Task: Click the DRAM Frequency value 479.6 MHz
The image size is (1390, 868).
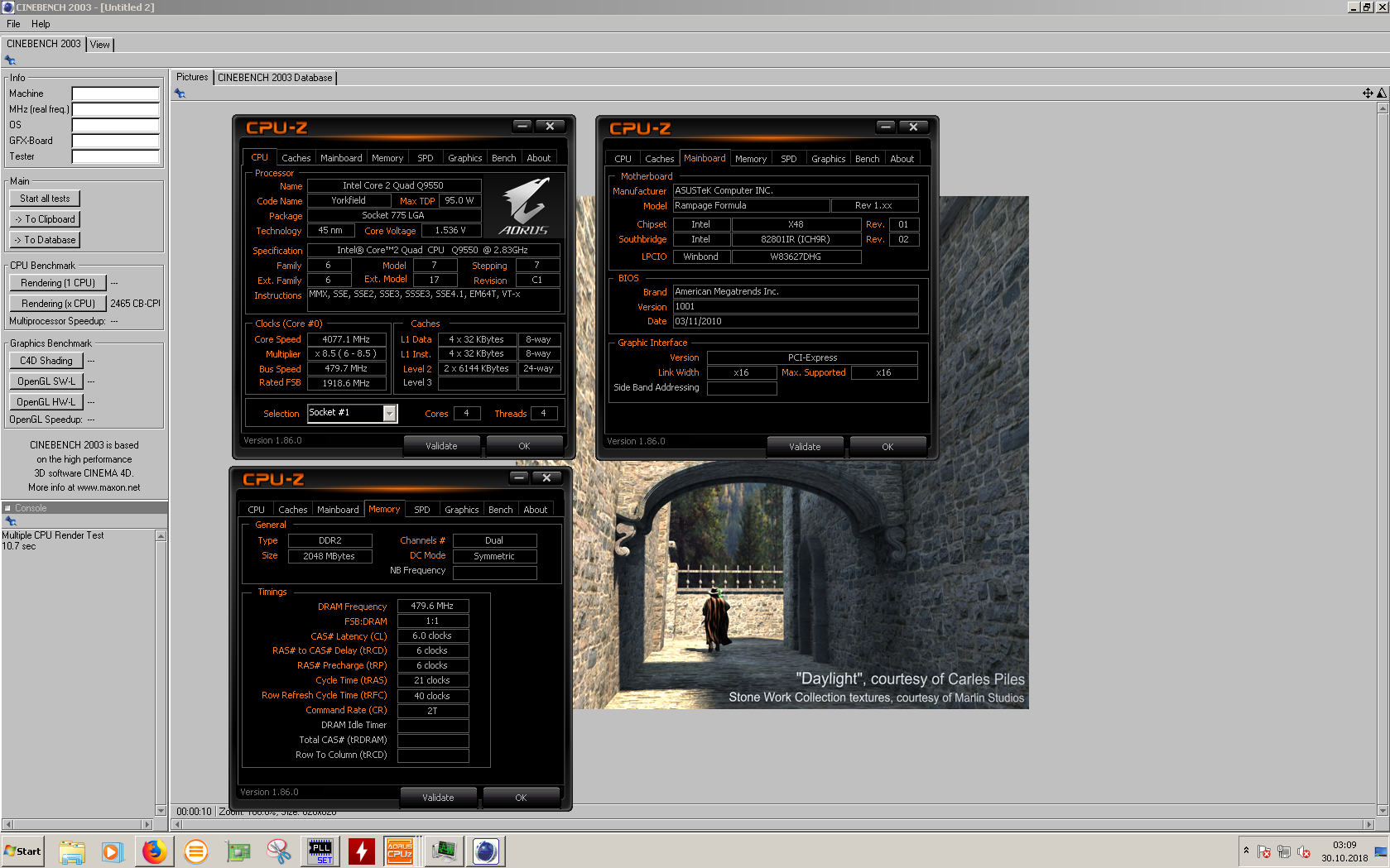Action: pos(432,606)
